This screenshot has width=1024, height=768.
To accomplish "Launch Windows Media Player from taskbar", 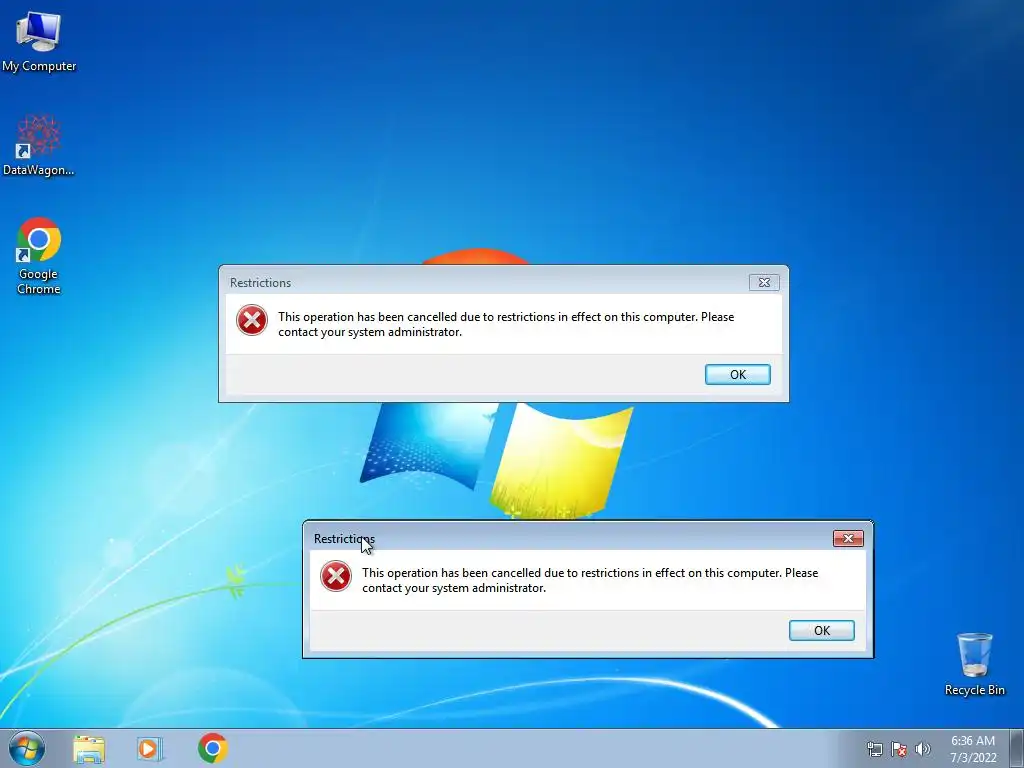I will [150, 748].
